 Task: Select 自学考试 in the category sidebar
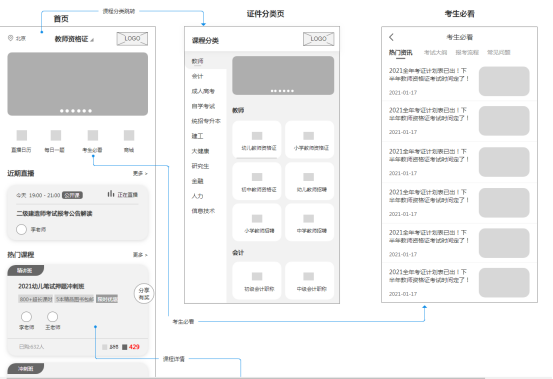[203, 106]
